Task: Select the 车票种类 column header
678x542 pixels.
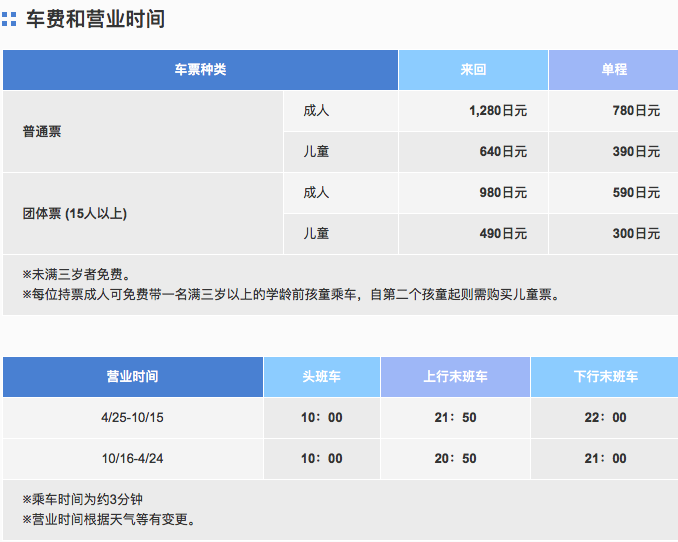Action: (x=200, y=70)
